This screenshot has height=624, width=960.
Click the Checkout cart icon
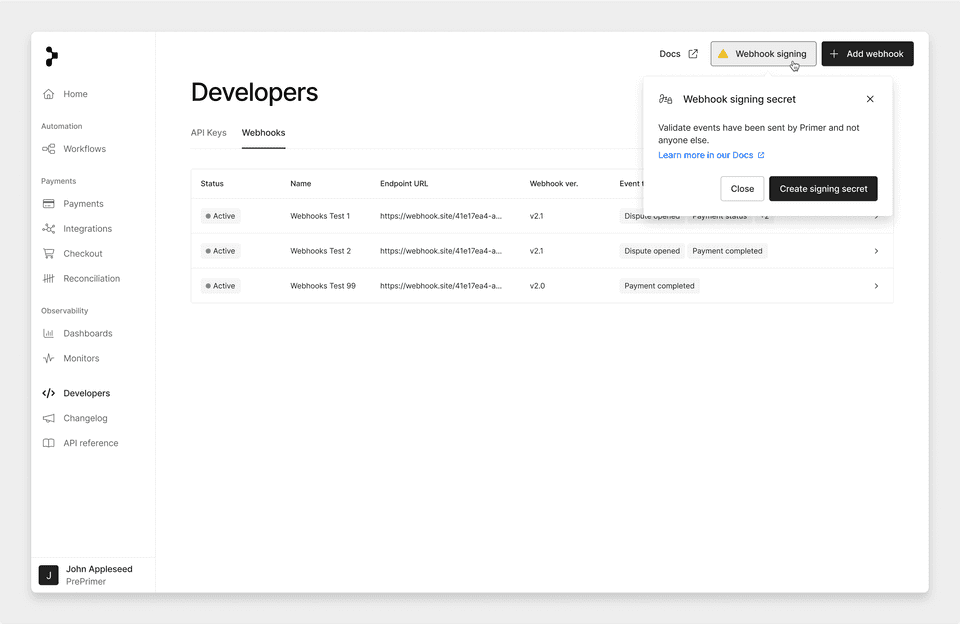coord(48,254)
